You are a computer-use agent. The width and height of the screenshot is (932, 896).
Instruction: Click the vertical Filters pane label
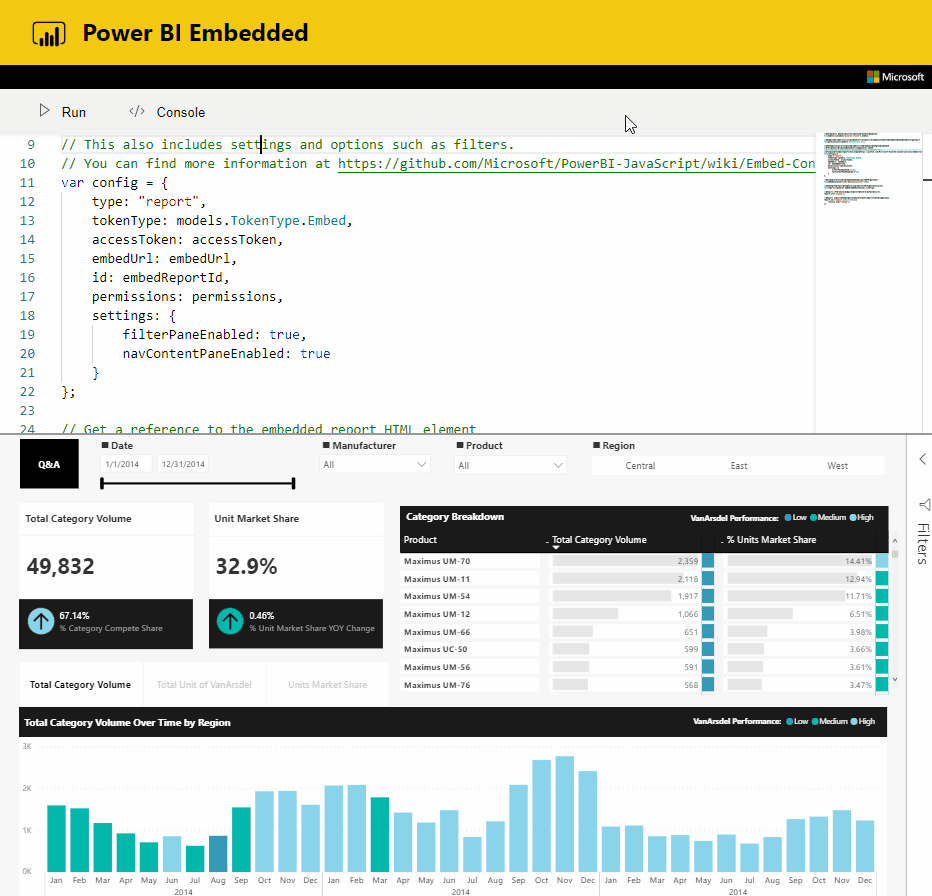point(922,543)
